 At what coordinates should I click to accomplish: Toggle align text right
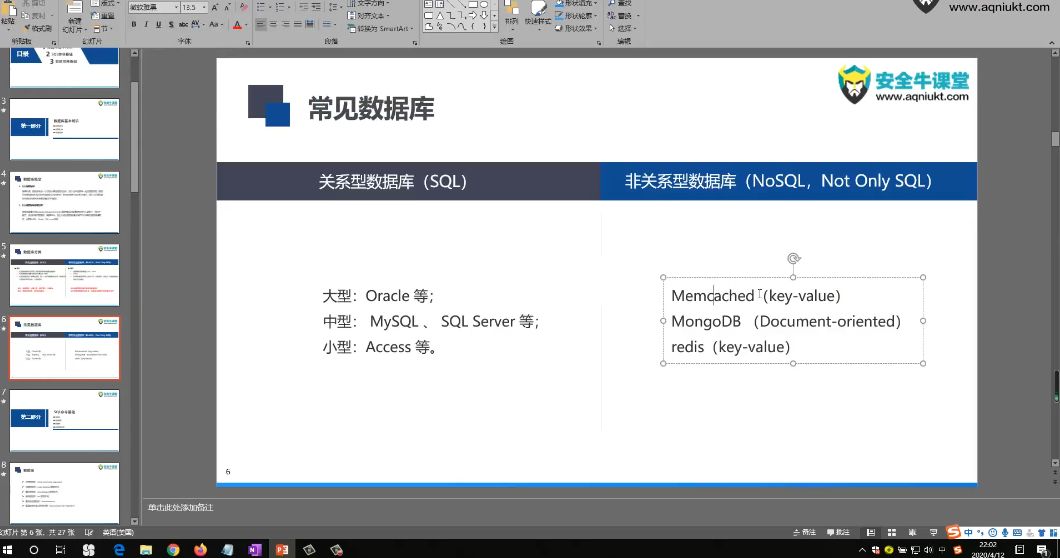tap(285, 24)
